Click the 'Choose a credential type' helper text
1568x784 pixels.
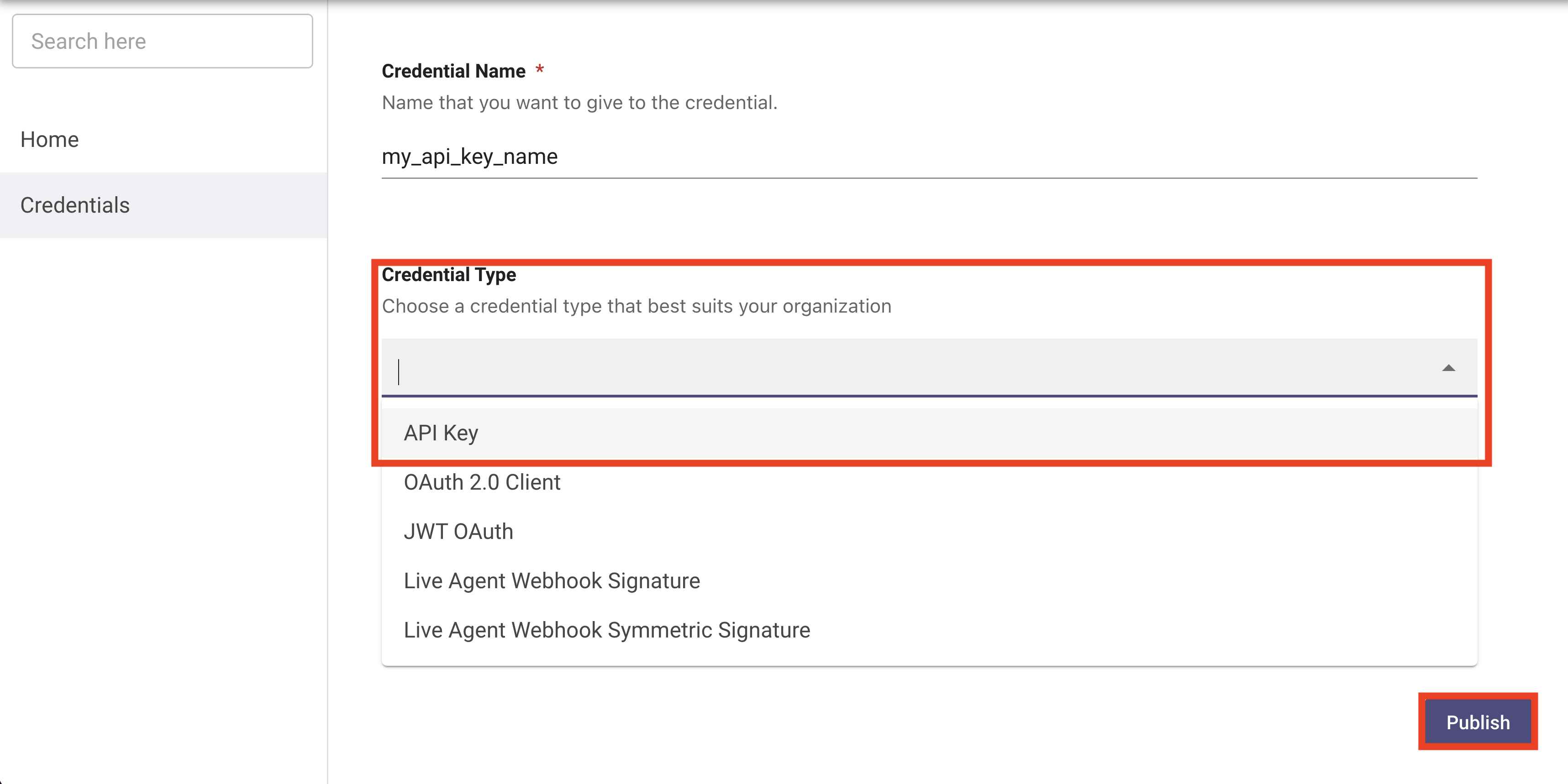[x=636, y=306]
